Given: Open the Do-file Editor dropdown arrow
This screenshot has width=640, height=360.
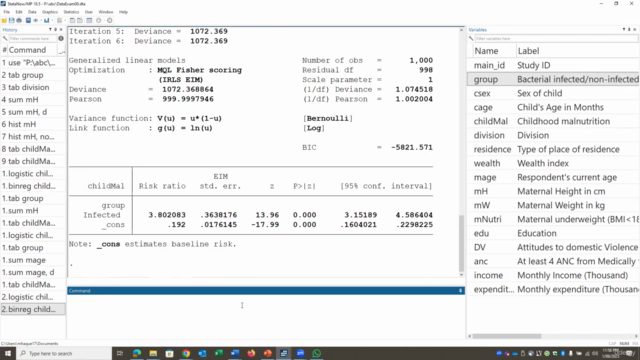Looking at the screenshot, I should (65, 20).
